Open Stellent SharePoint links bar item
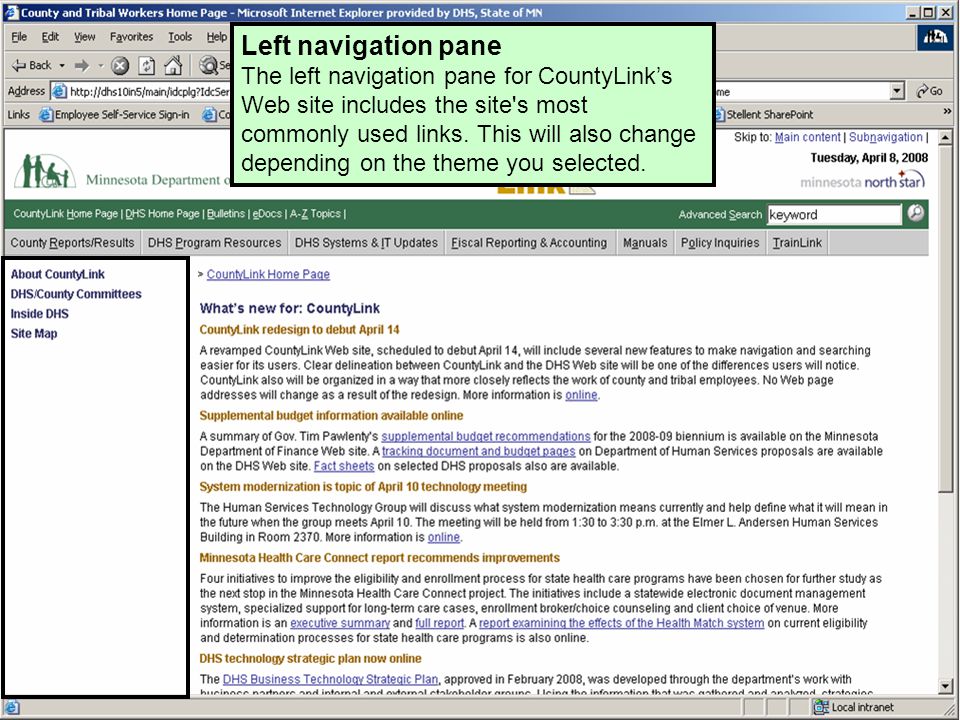 tap(763, 114)
